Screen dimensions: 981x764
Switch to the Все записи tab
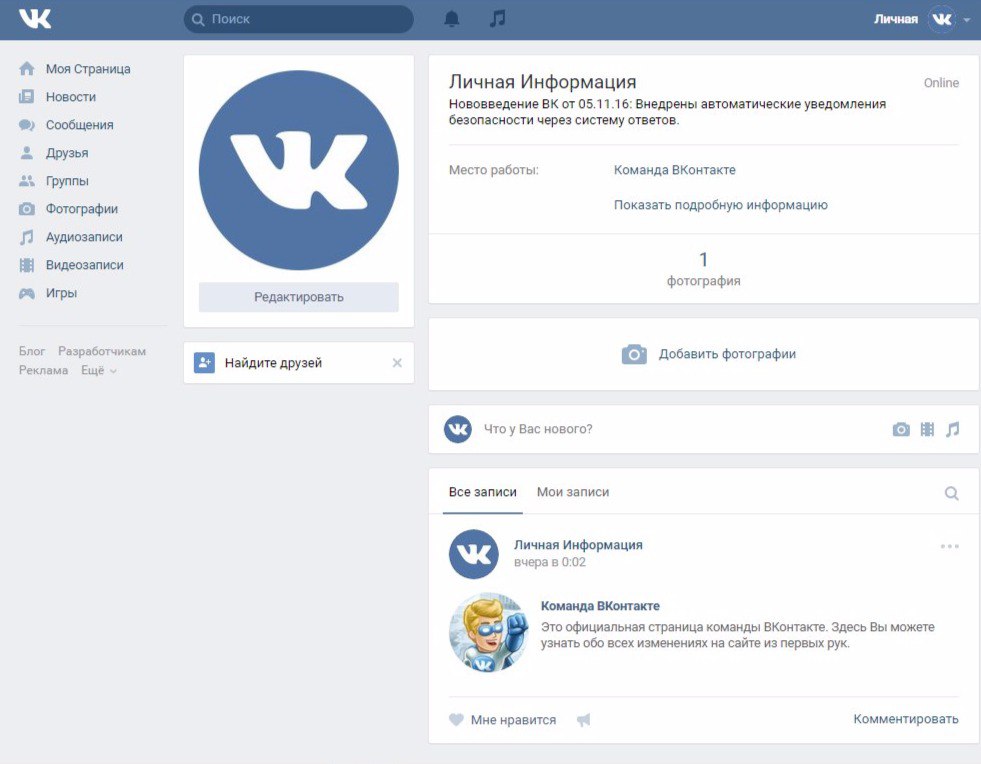[x=483, y=492]
